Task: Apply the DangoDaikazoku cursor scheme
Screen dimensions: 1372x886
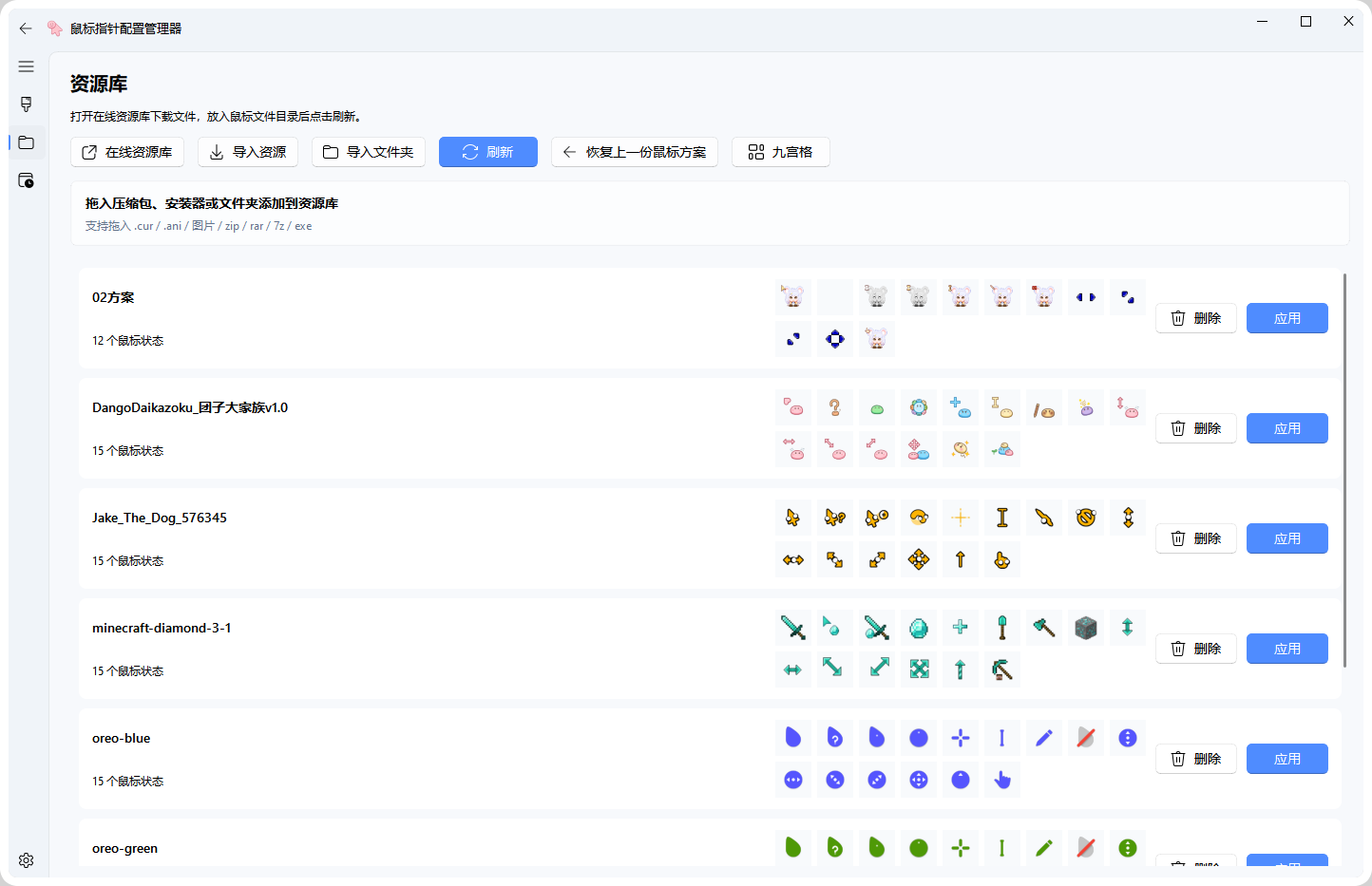Action: click(x=1286, y=428)
